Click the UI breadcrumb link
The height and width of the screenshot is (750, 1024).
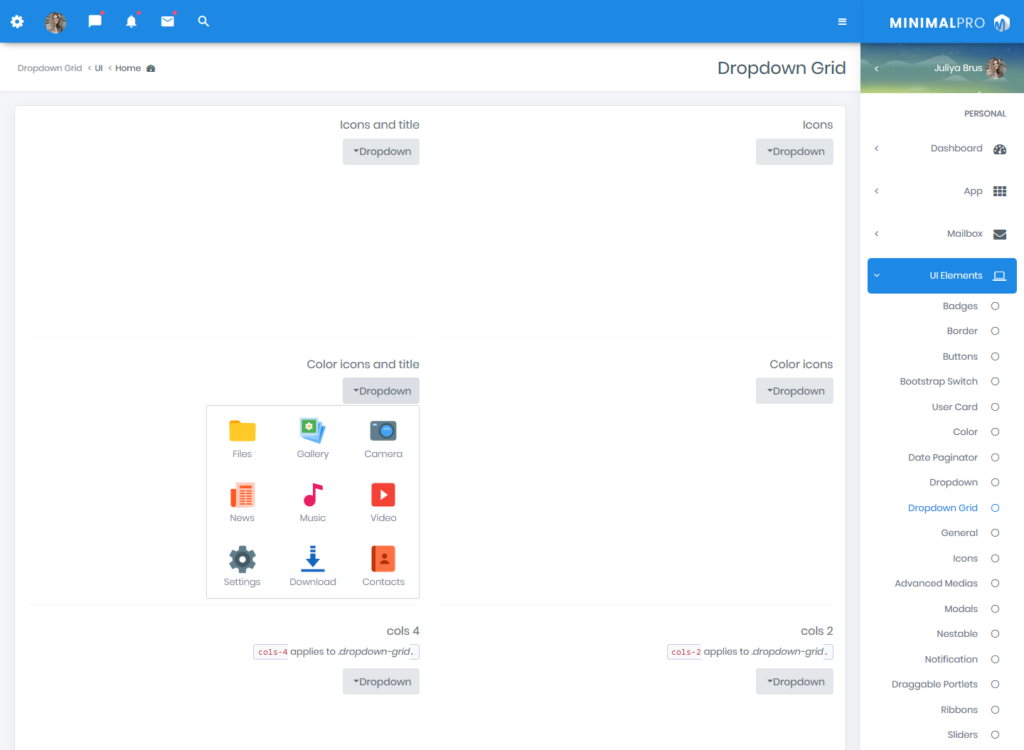pos(97,68)
